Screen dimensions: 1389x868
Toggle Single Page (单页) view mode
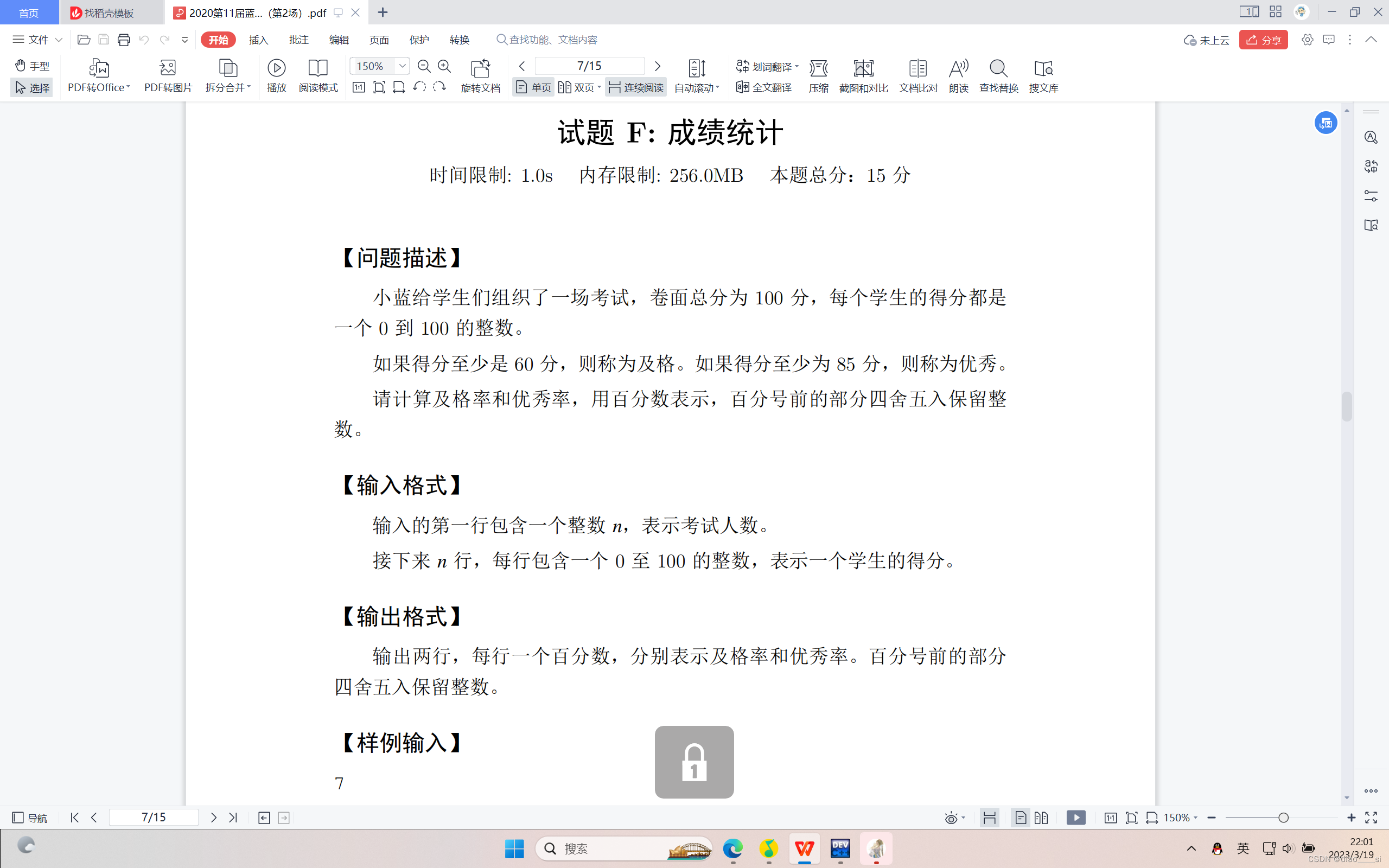pyautogui.click(x=533, y=87)
